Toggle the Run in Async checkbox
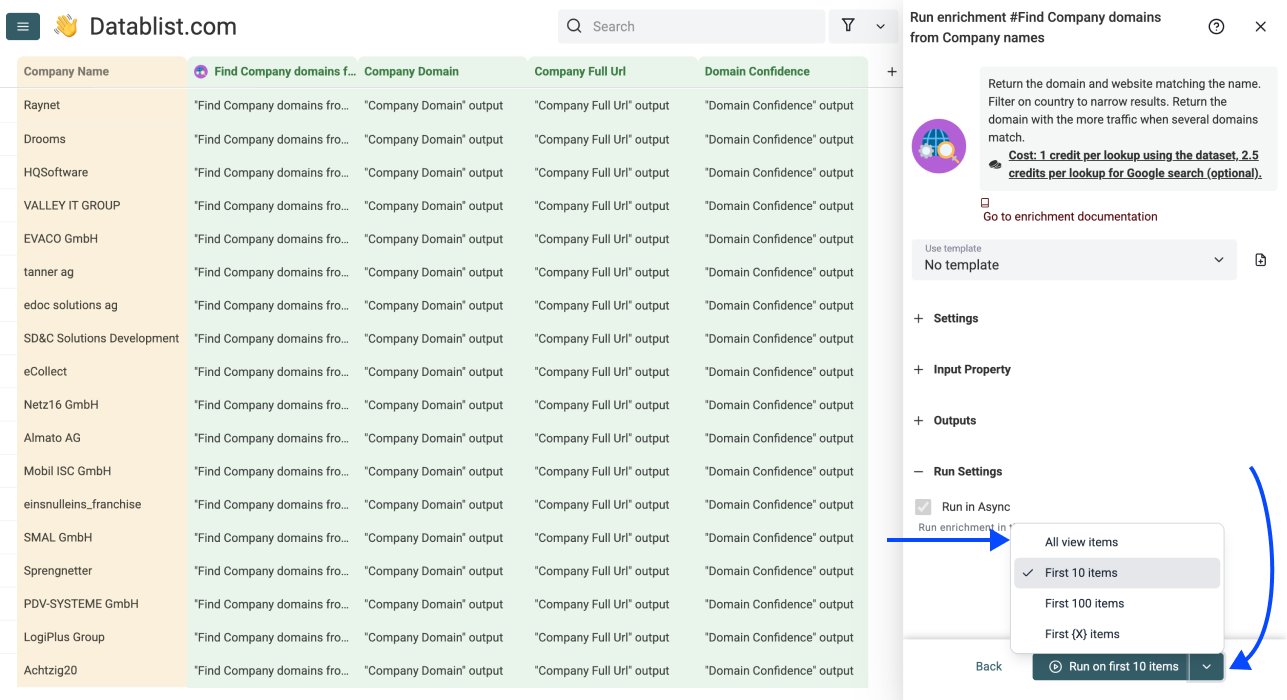 pyautogui.click(x=923, y=507)
